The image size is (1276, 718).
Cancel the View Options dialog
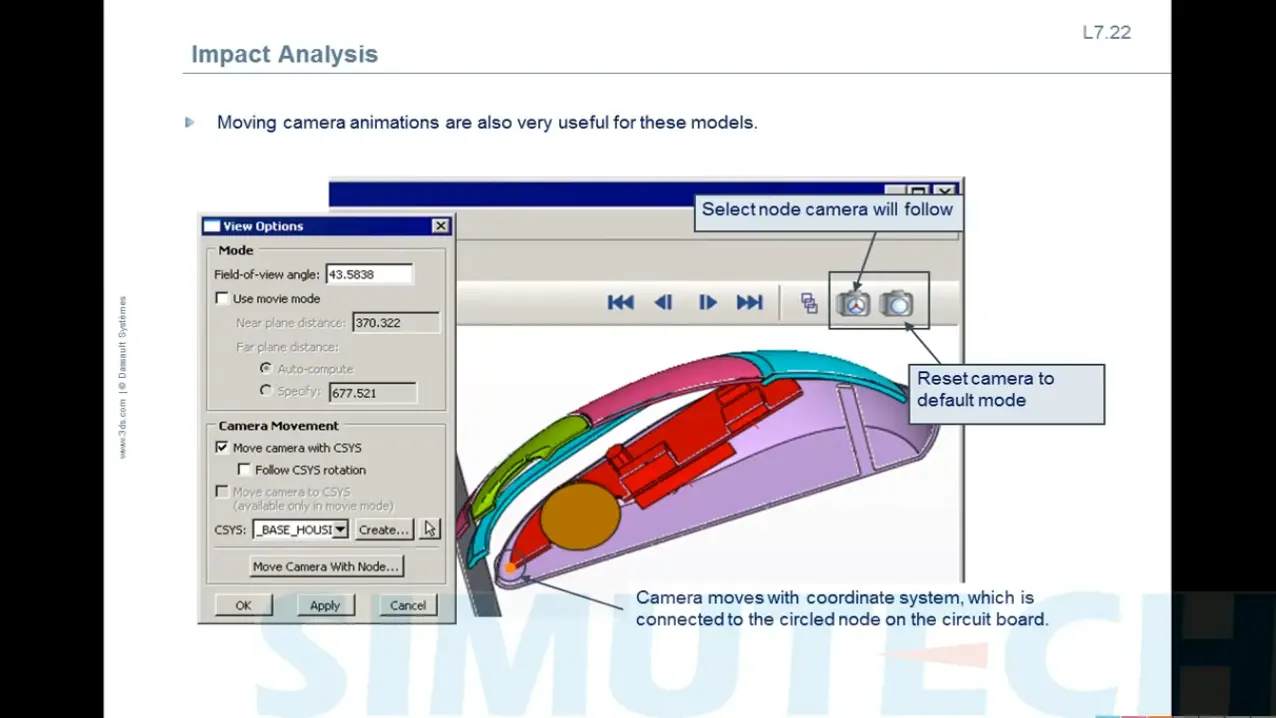(408, 605)
